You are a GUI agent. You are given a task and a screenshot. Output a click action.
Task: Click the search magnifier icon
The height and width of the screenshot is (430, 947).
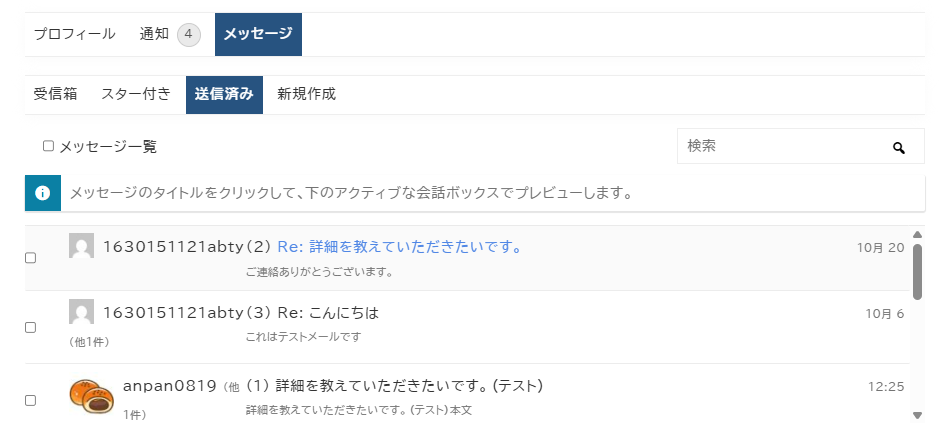(x=899, y=147)
